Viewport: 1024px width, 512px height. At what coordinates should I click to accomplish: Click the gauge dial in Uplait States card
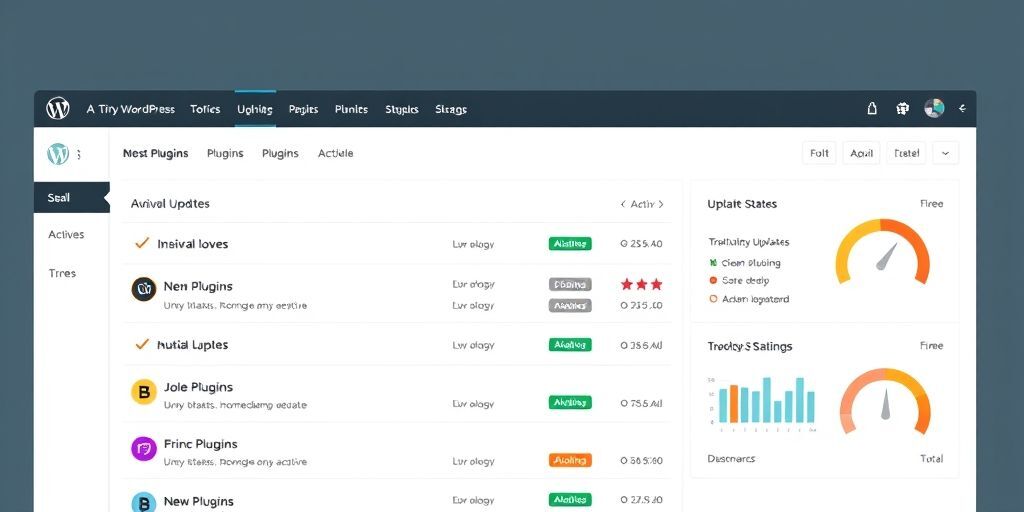(882, 252)
